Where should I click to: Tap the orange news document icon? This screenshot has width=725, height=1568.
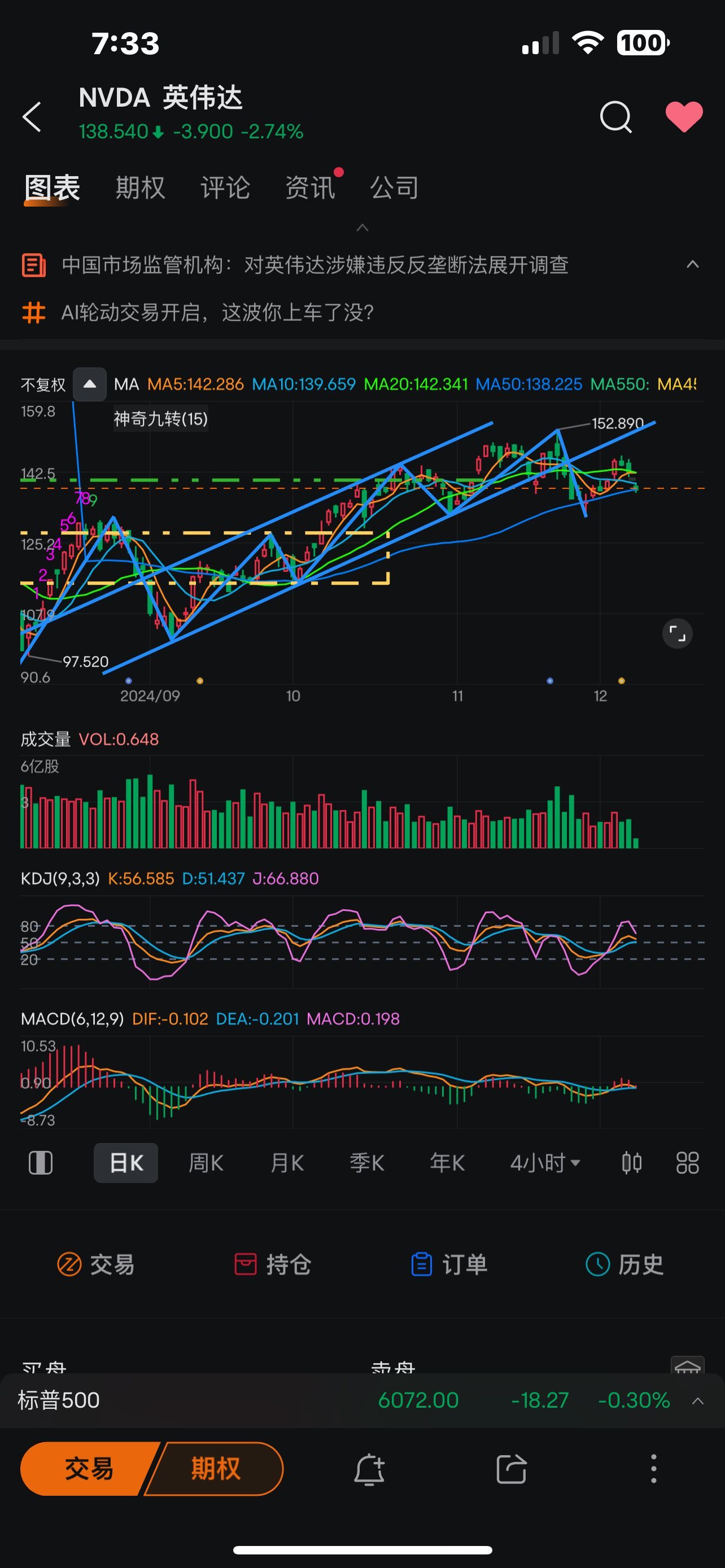(33, 265)
